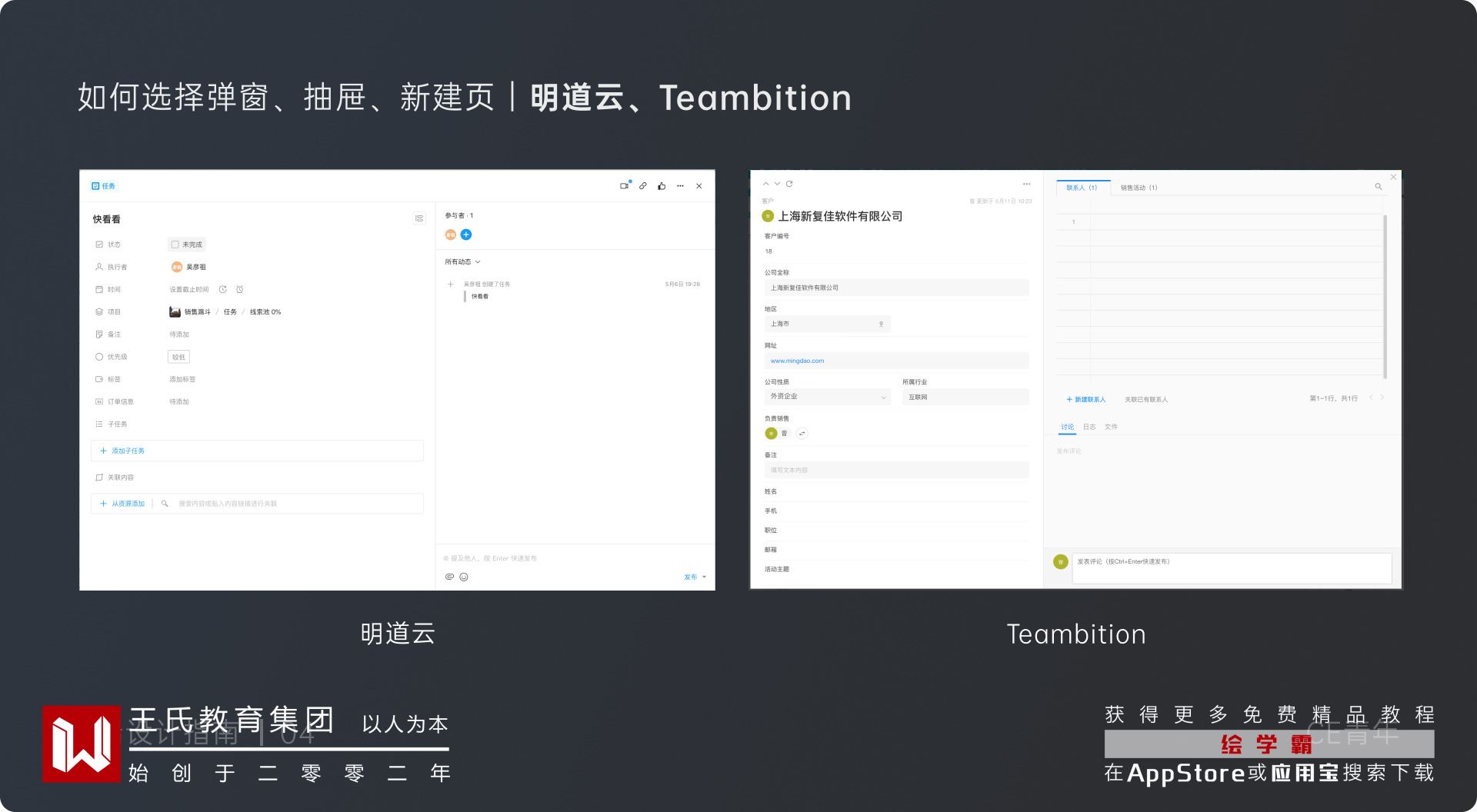
Task: Switch to 销售活动 (1) tab
Action: coord(1139,188)
